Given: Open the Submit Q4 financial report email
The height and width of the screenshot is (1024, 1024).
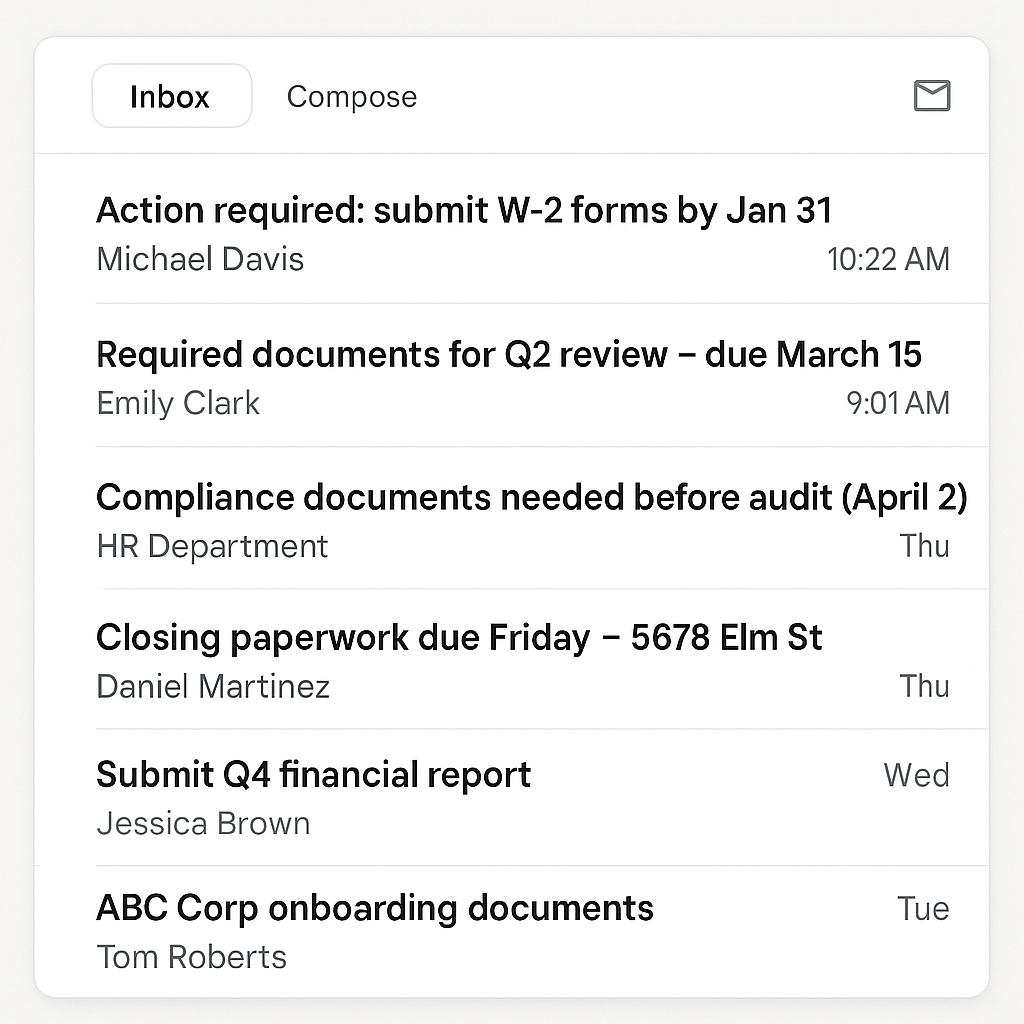Looking at the screenshot, I should tap(313, 775).
